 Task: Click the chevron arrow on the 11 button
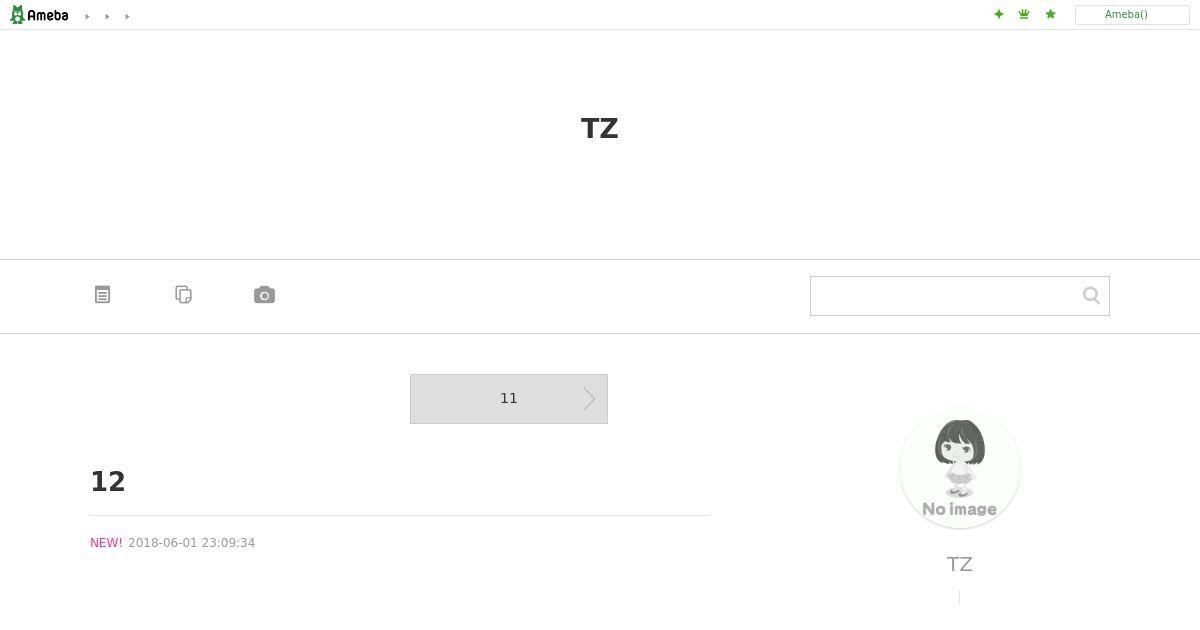(590, 399)
